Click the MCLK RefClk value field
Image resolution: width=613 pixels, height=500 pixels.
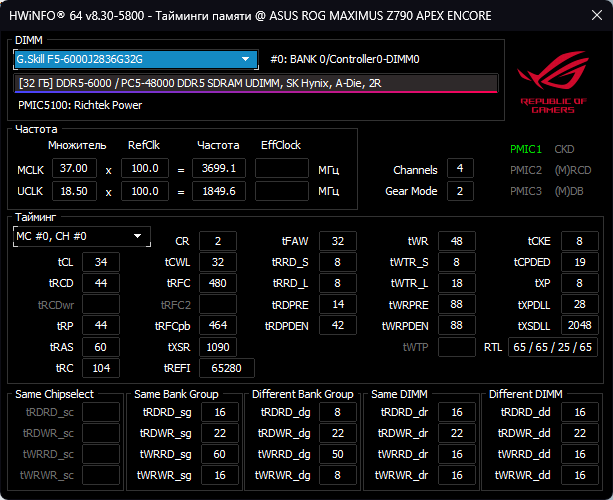[145, 168]
